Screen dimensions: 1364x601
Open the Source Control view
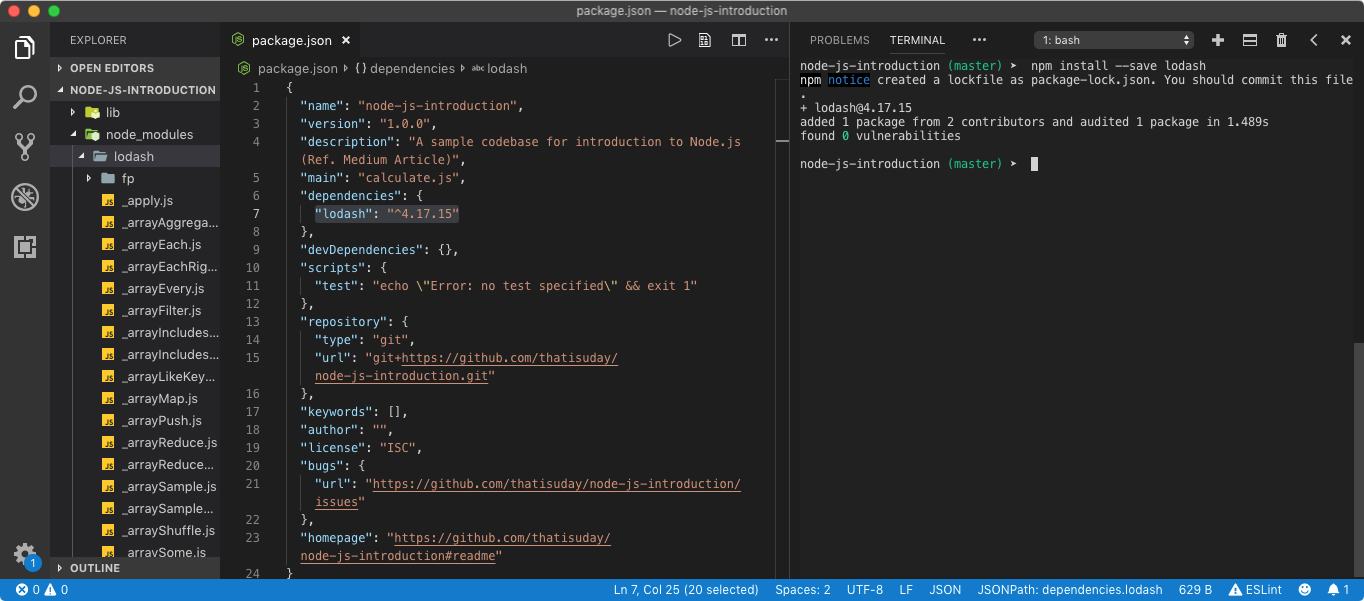25,147
